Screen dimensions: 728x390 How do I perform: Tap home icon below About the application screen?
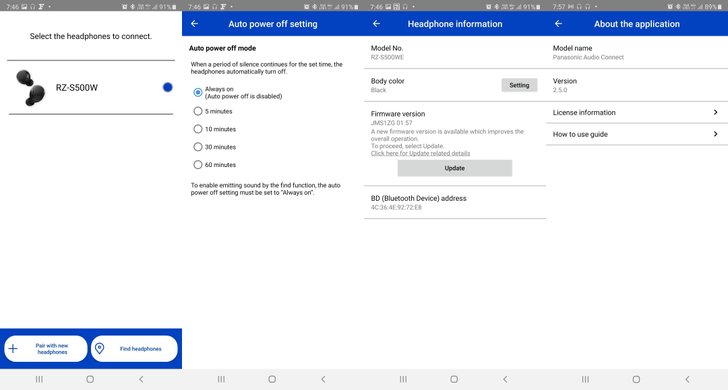(x=636, y=379)
